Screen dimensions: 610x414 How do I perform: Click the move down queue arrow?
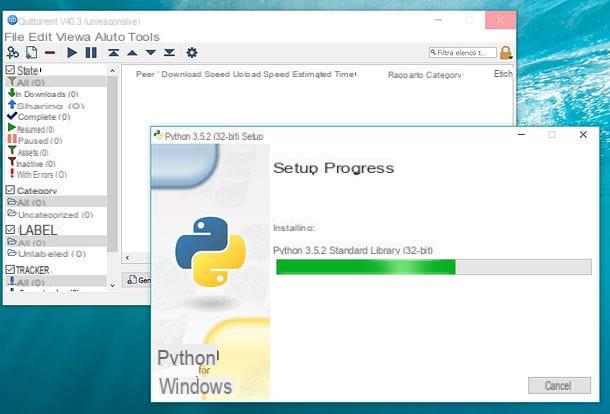point(151,53)
